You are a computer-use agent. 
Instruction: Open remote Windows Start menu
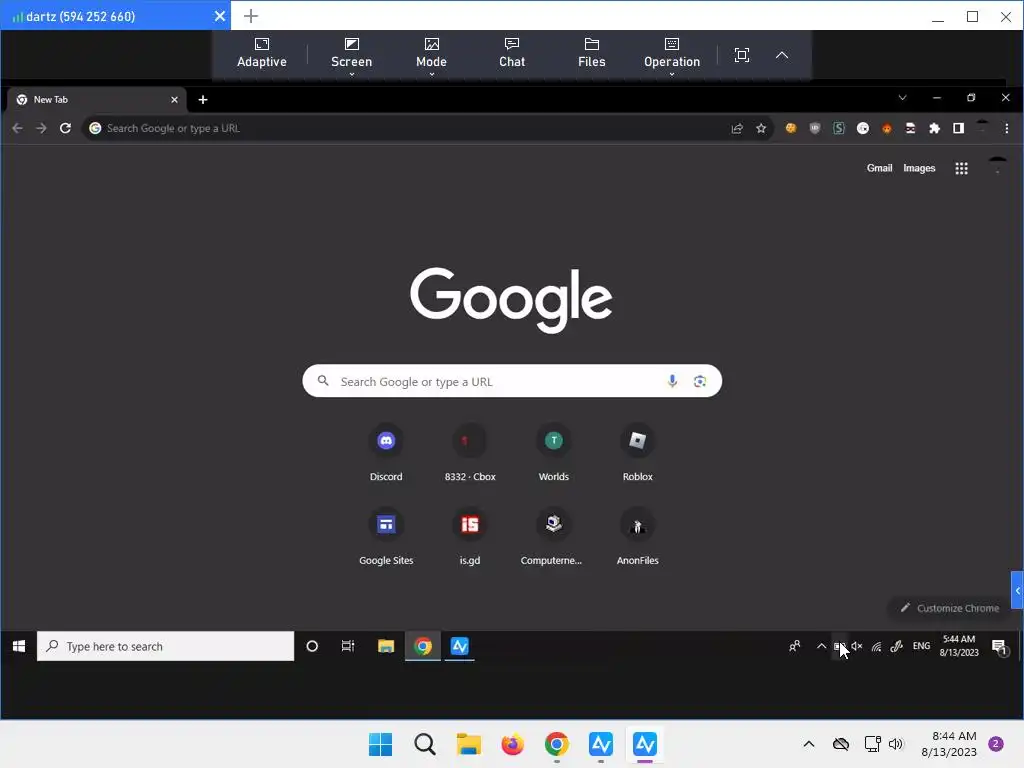(18, 646)
